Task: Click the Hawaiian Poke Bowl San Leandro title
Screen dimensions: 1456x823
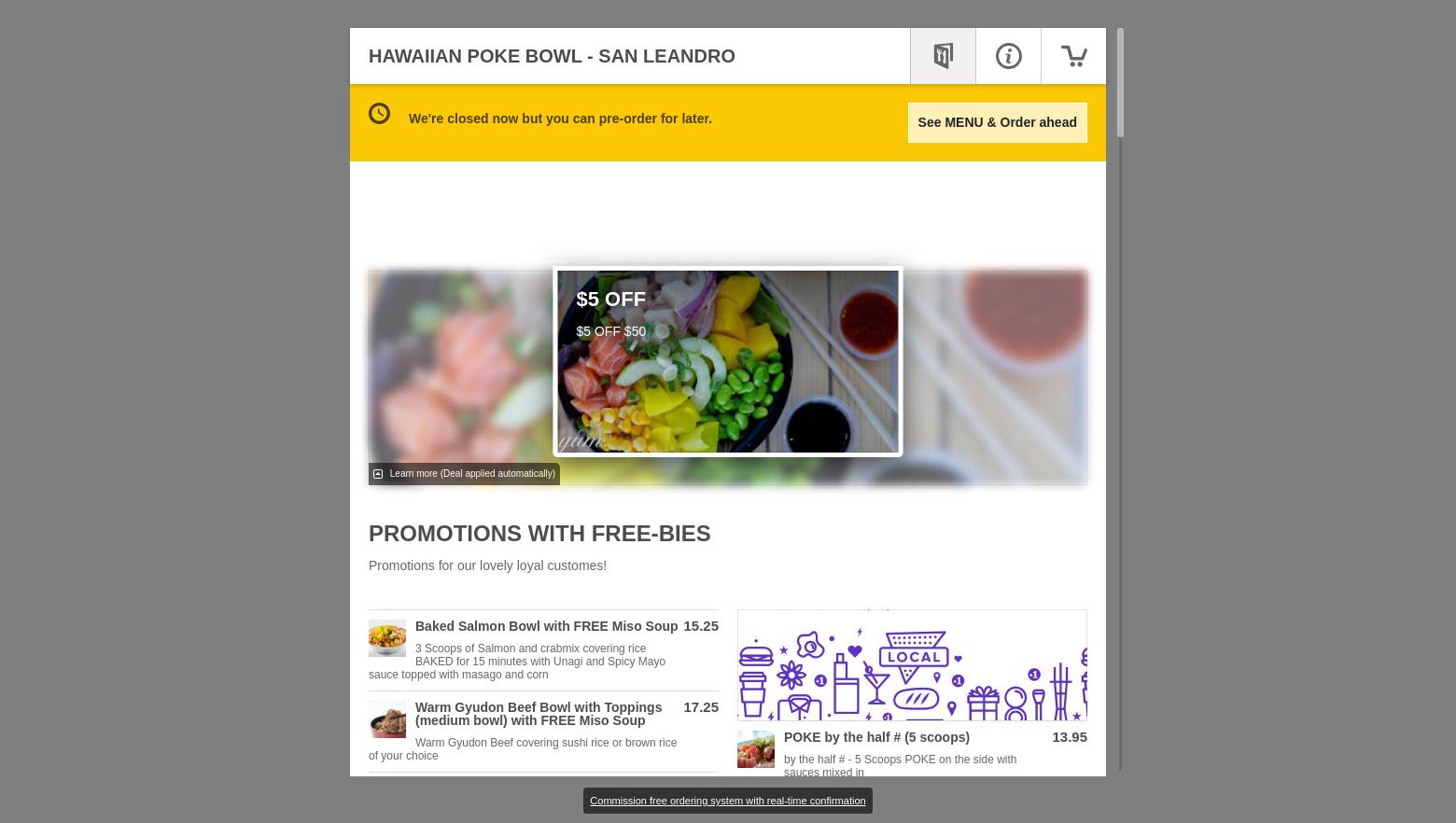Action: point(552,56)
